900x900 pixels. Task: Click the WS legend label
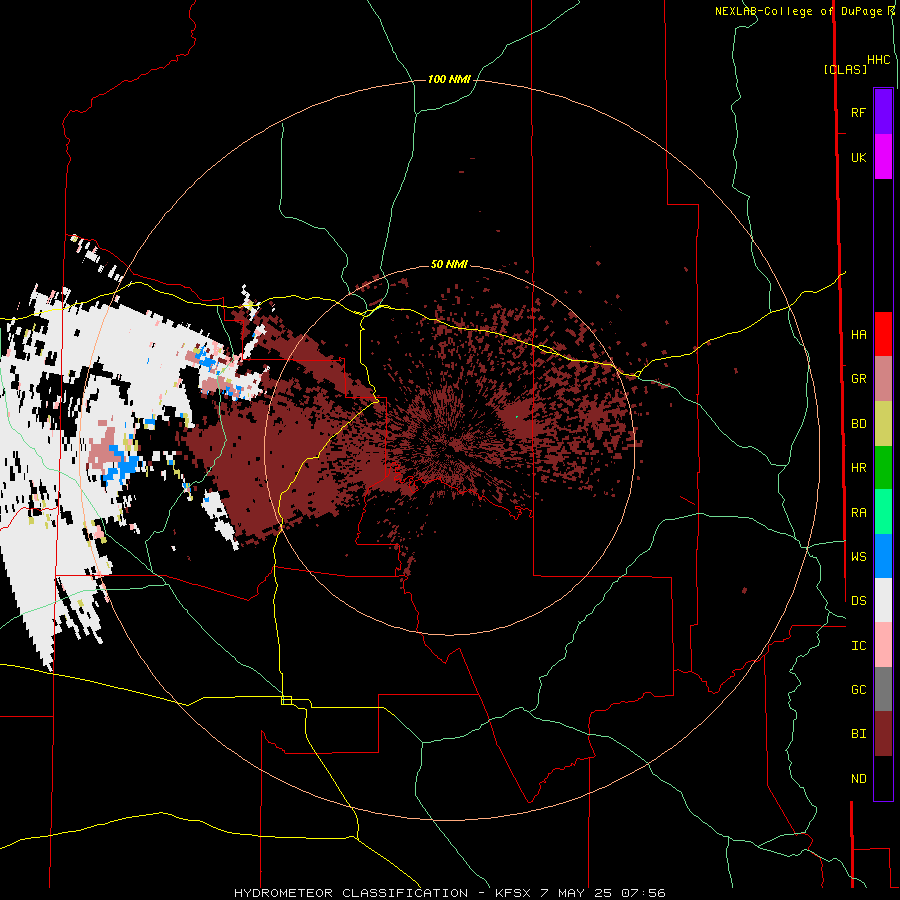[858, 557]
